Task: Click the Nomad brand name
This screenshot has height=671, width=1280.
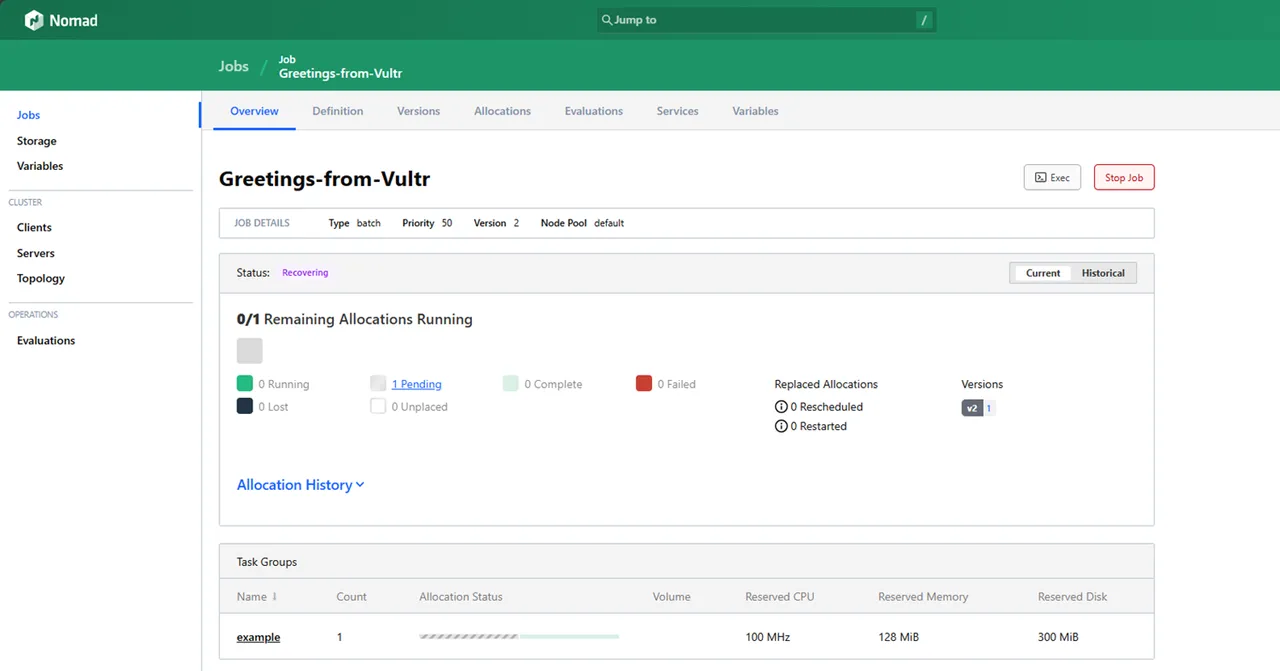Action: point(74,20)
